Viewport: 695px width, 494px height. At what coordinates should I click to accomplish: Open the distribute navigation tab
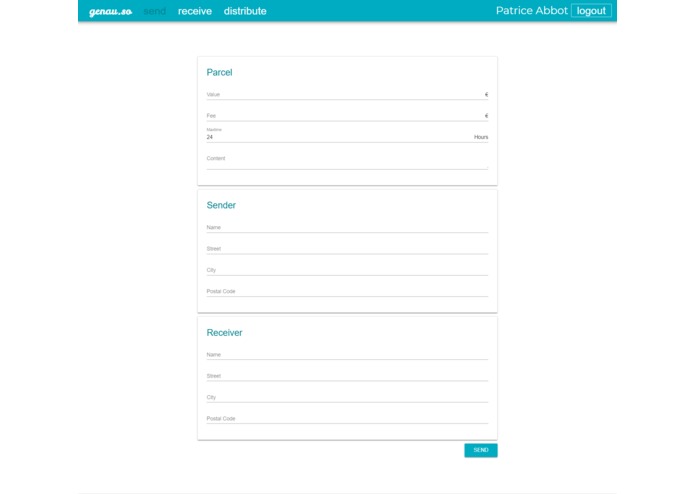tap(245, 11)
